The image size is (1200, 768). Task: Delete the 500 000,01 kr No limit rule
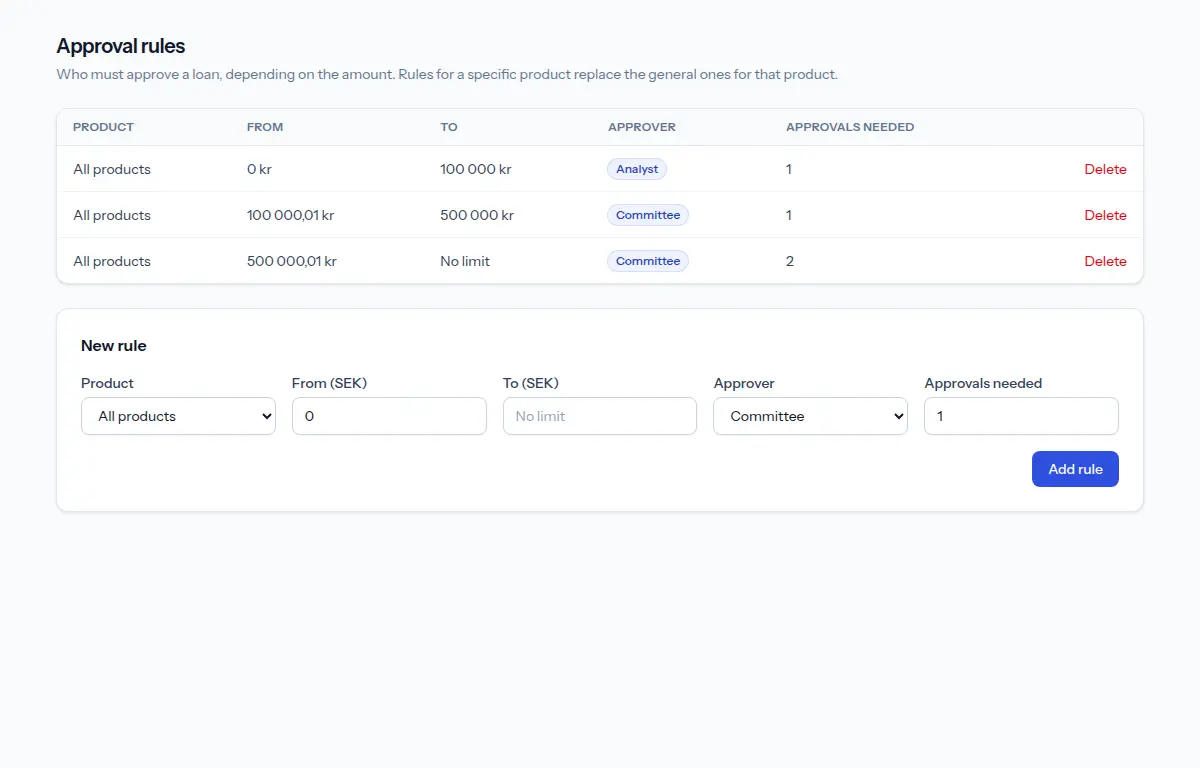coord(1105,261)
